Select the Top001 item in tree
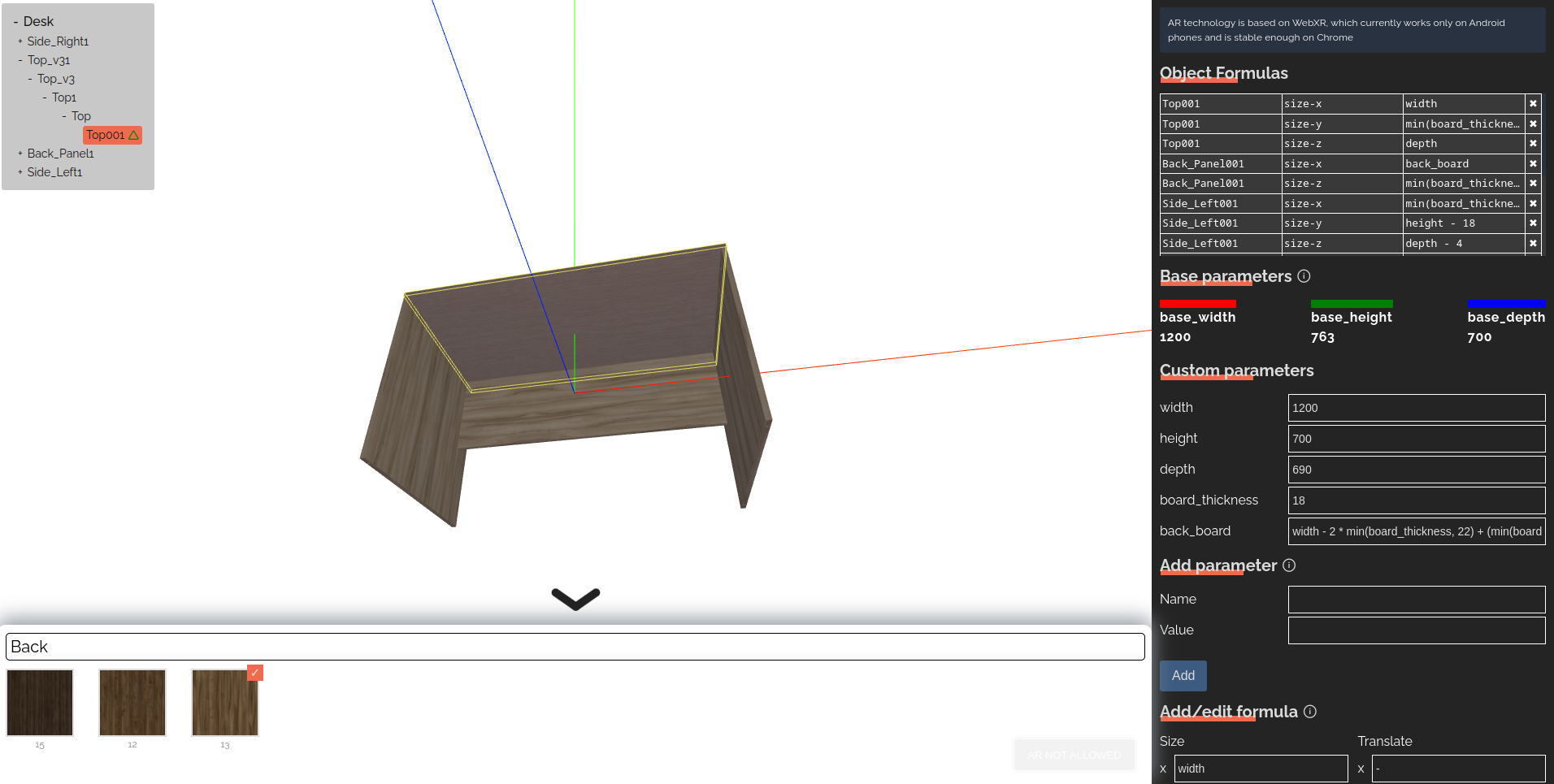The image size is (1554, 784). pos(106,135)
